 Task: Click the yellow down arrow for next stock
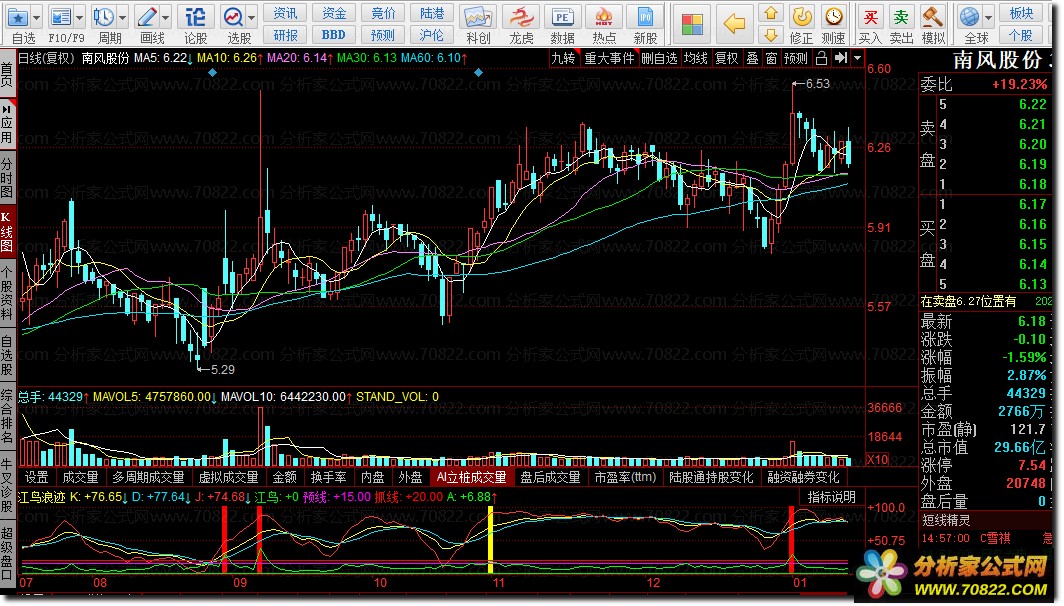point(770,35)
